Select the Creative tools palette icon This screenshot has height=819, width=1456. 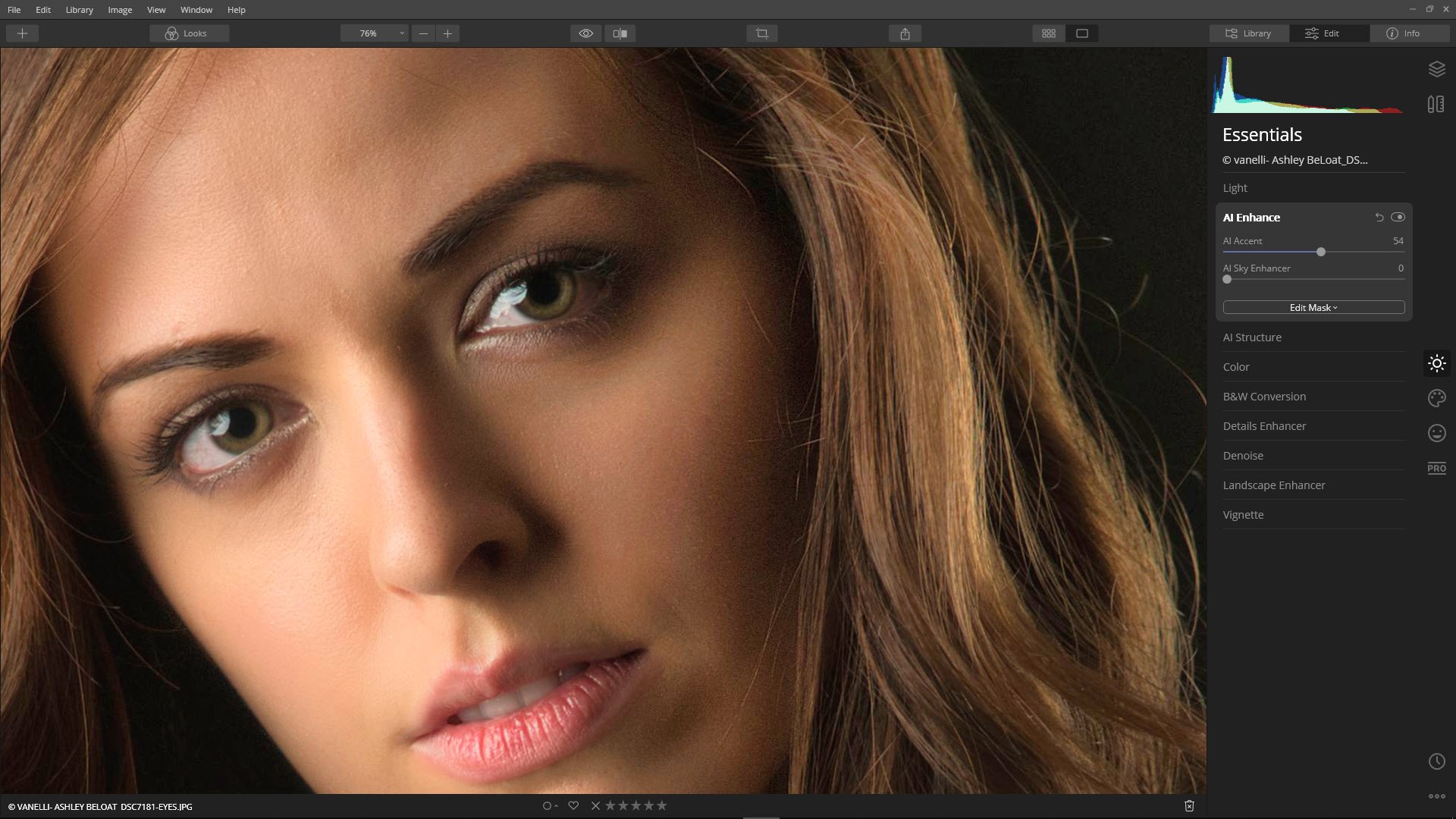pyautogui.click(x=1436, y=398)
